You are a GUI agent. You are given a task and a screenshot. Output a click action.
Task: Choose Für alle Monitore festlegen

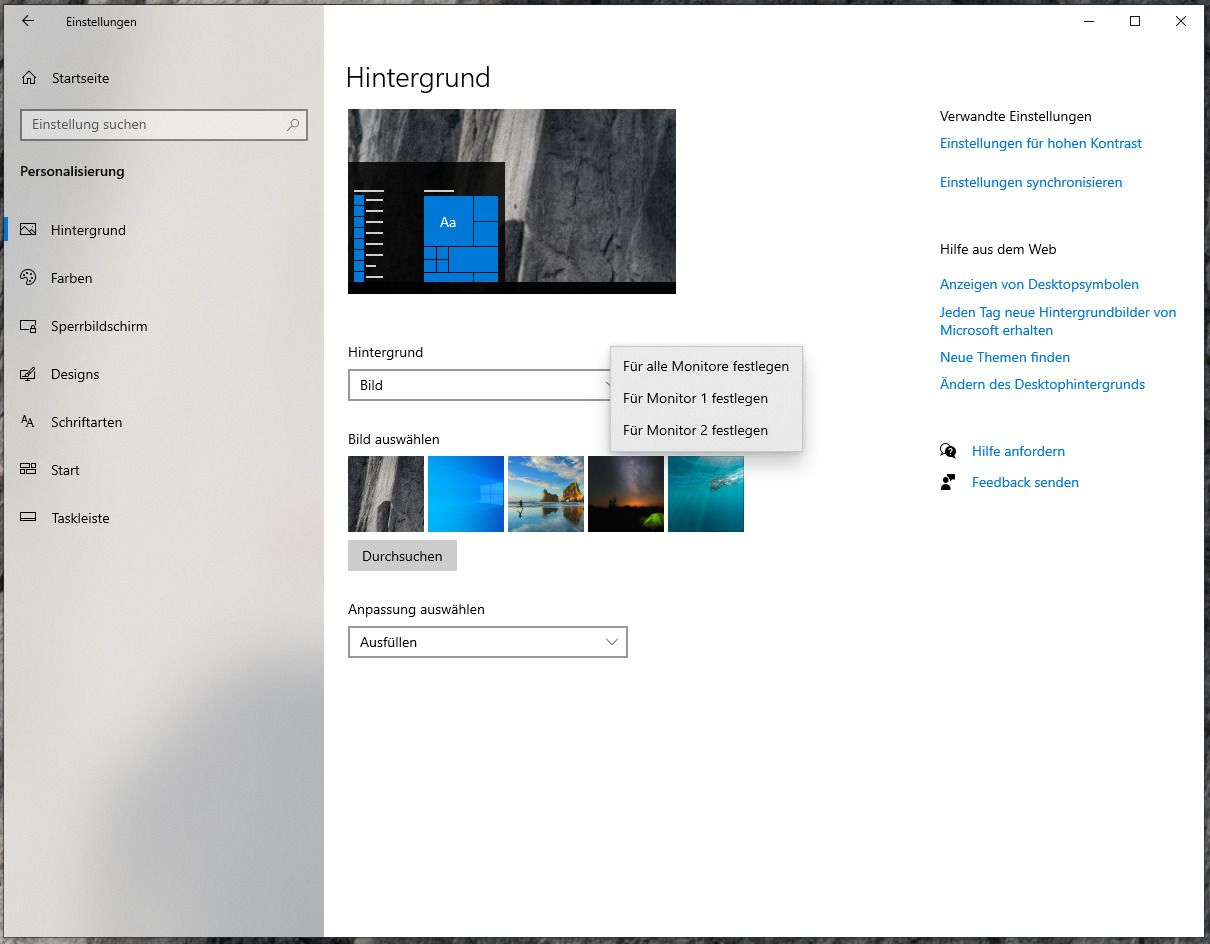[x=705, y=366]
